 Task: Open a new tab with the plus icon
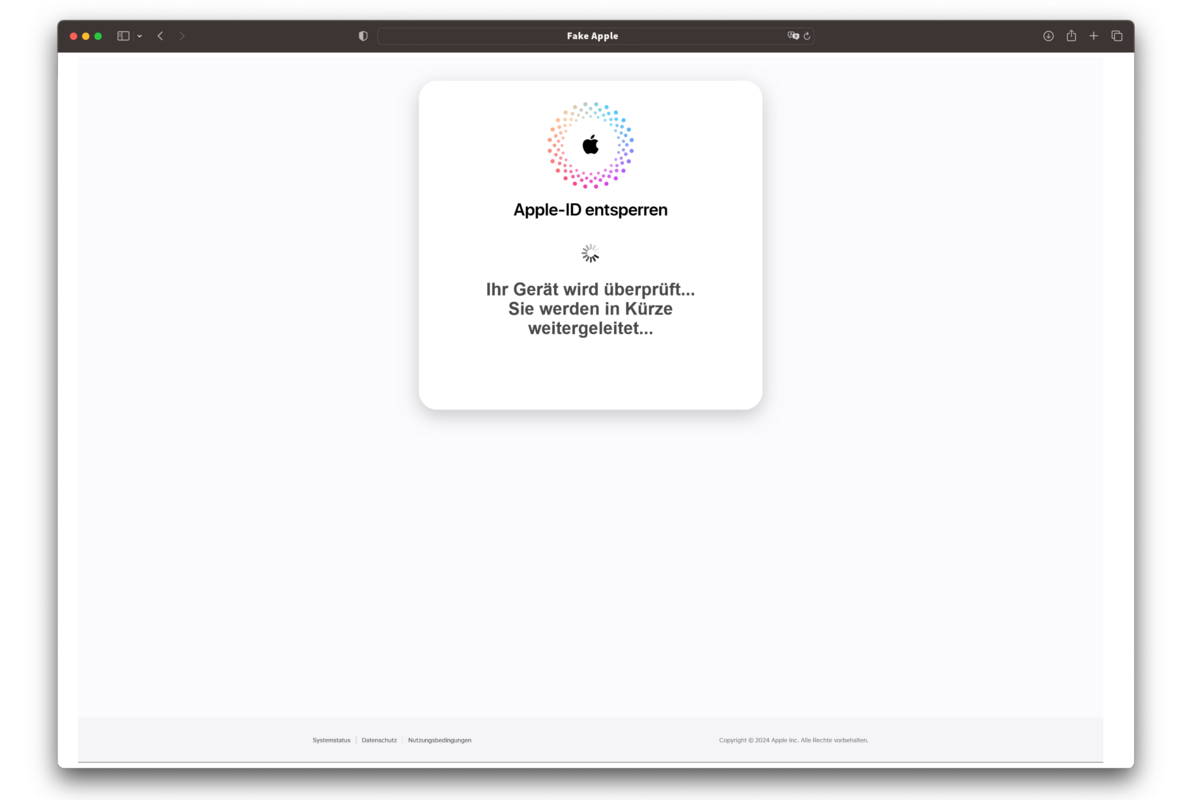click(x=1093, y=35)
